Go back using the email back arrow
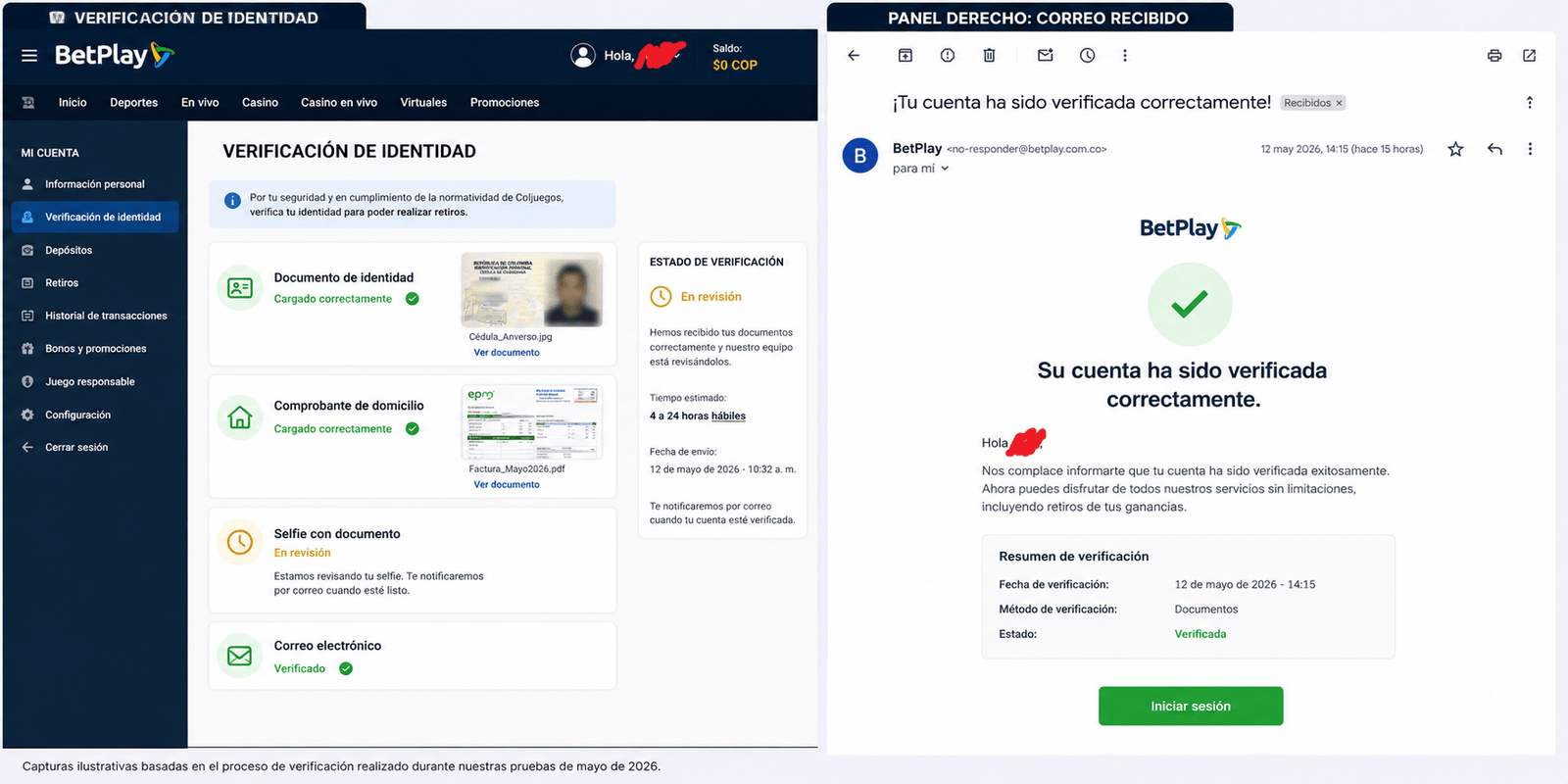This screenshot has height=784, width=1568. [854, 56]
